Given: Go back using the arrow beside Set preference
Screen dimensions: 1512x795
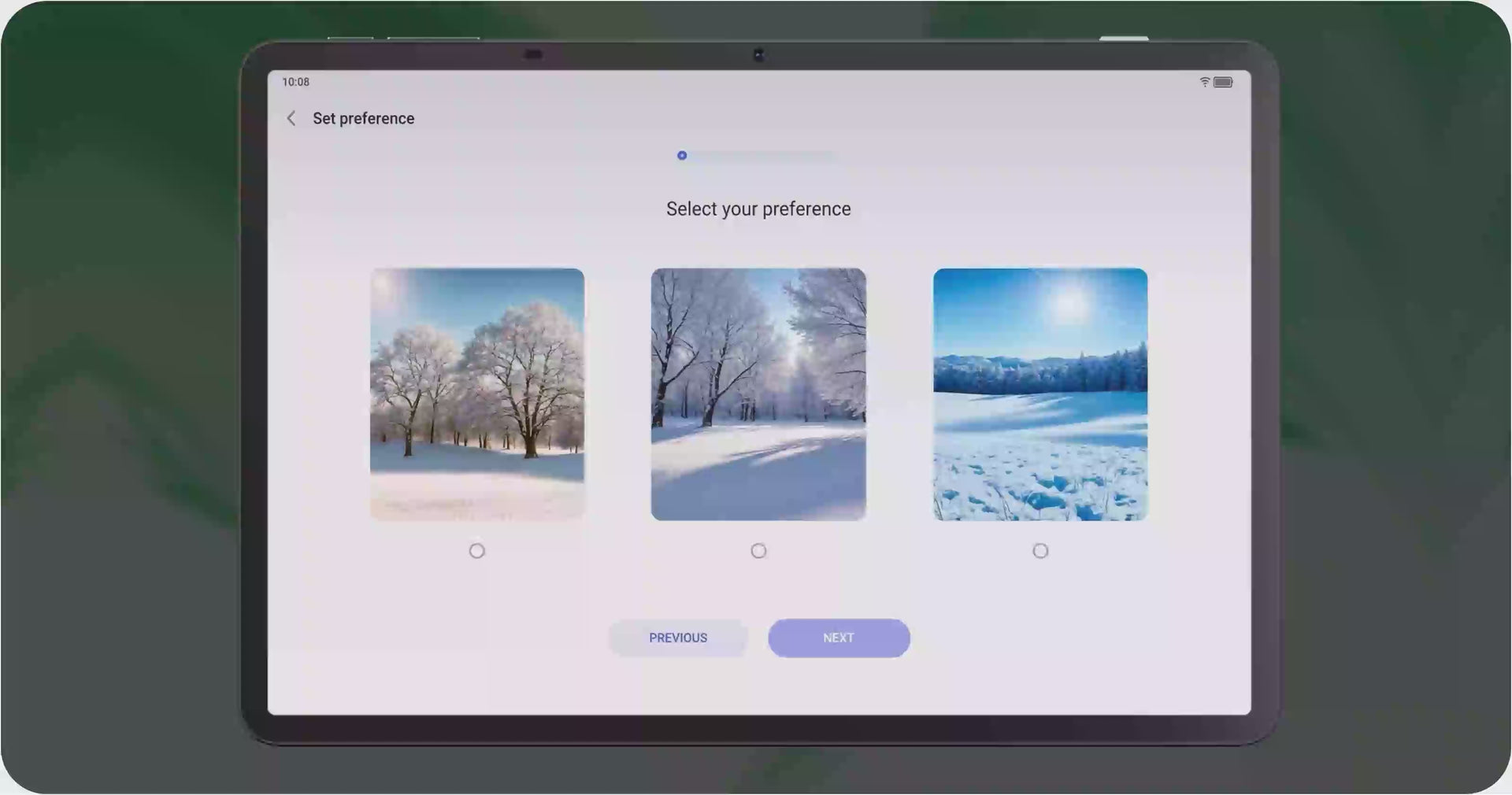Looking at the screenshot, I should [291, 118].
